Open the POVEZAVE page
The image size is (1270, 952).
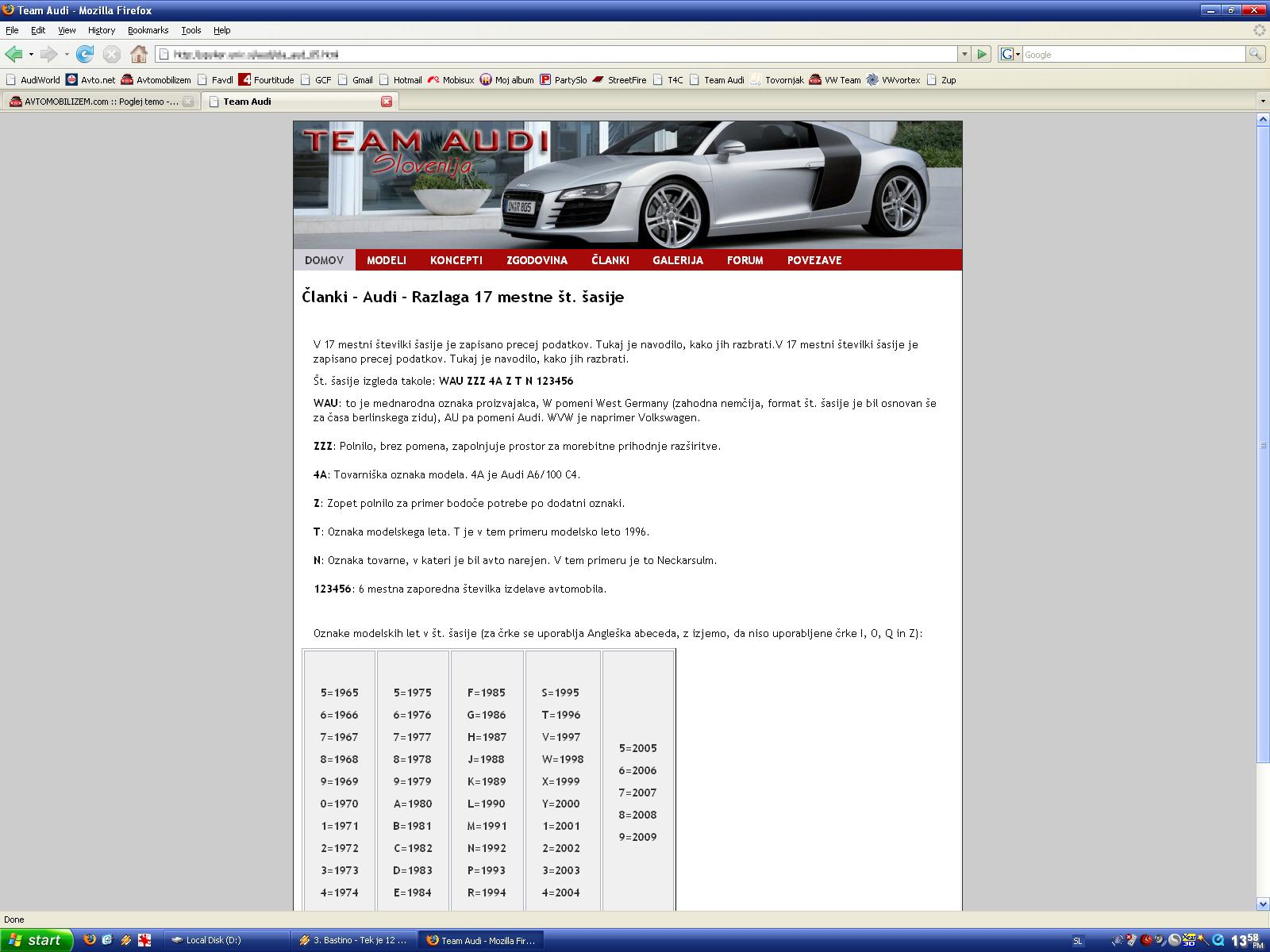click(x=814, y=260)
